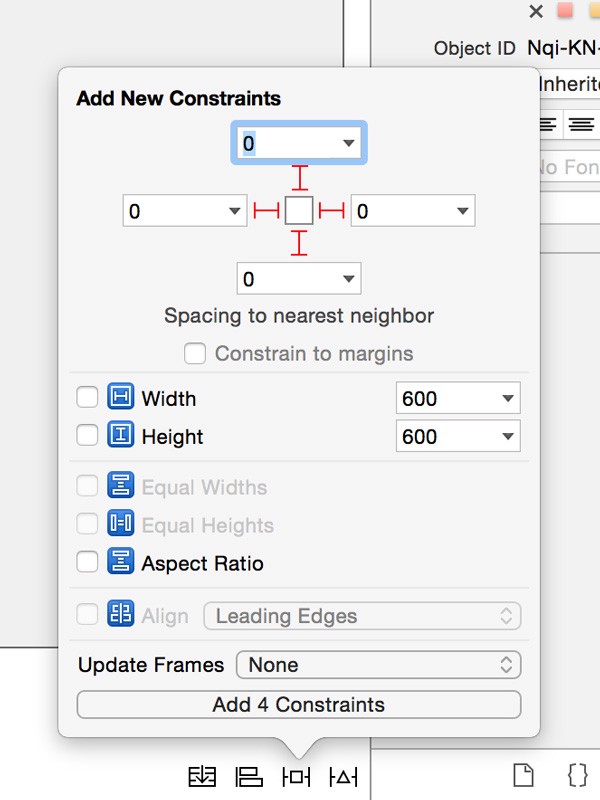Toggle the top spacing constraint strut
The height and width of the screenshot is (800, 600).
(299, 178)
